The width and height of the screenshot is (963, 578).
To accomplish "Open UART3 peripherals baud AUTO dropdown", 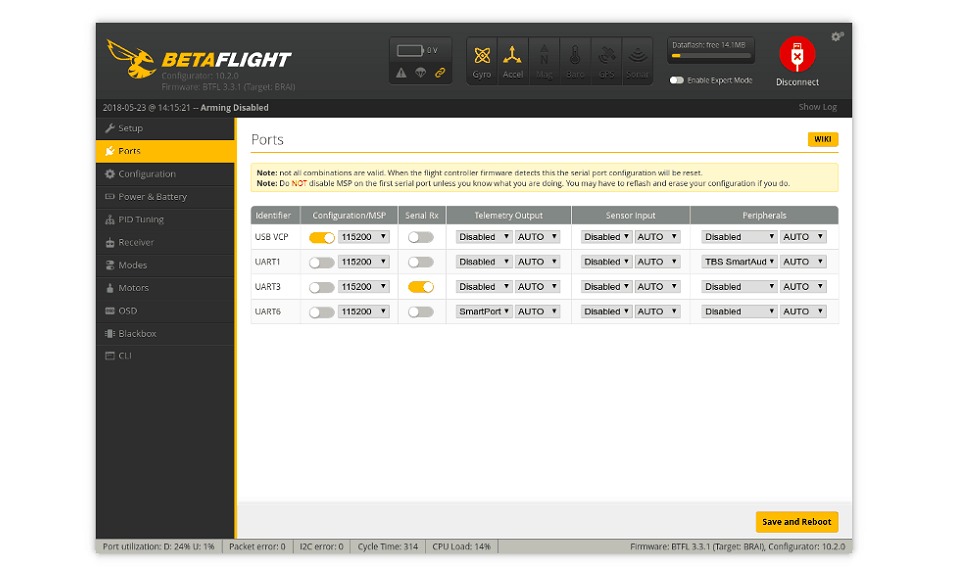I will point(803,287).
